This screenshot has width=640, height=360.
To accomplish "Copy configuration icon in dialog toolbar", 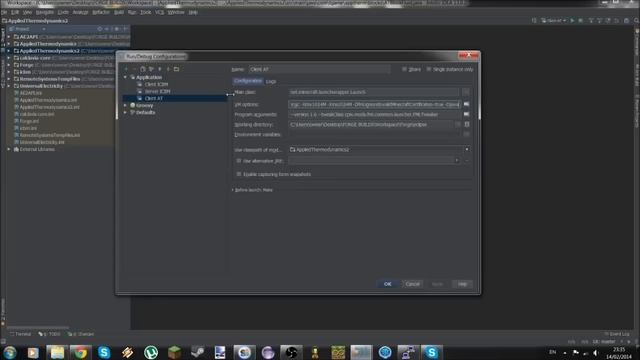I will click(142, 69).
